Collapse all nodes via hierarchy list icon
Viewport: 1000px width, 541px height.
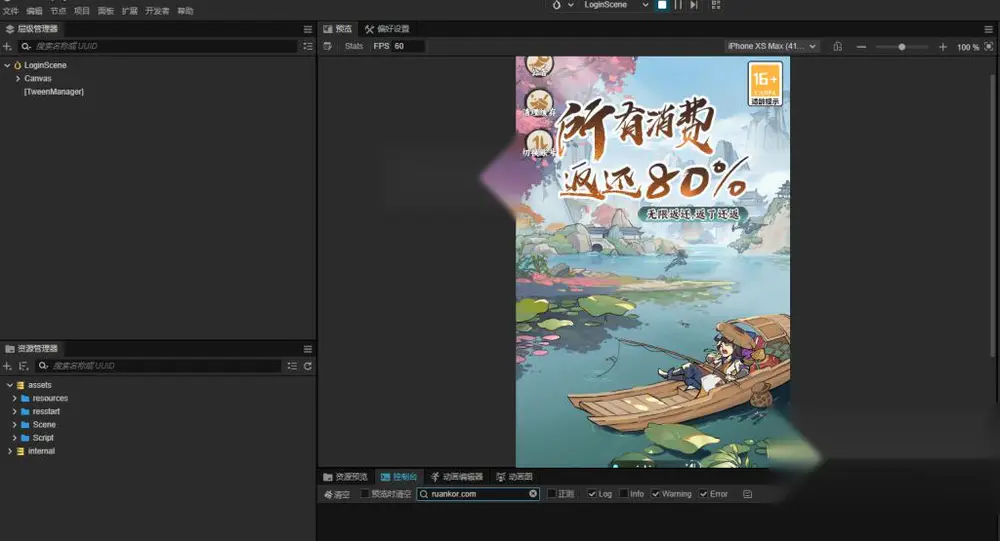[308, 47]
